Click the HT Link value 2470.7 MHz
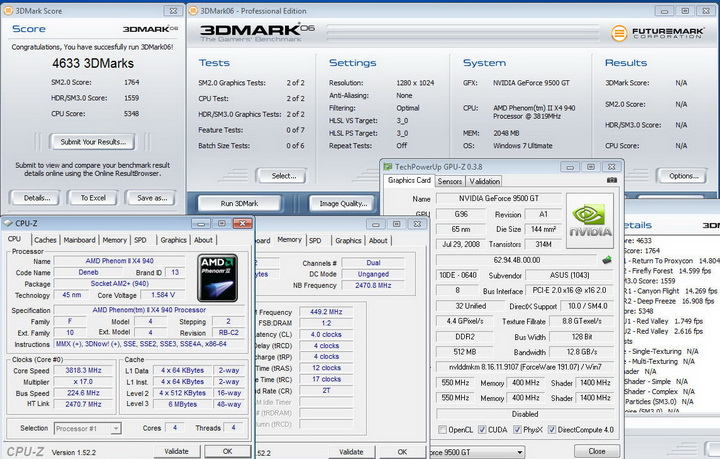The width and height of the screenshot is (720, 459). (x=83, y=404)
